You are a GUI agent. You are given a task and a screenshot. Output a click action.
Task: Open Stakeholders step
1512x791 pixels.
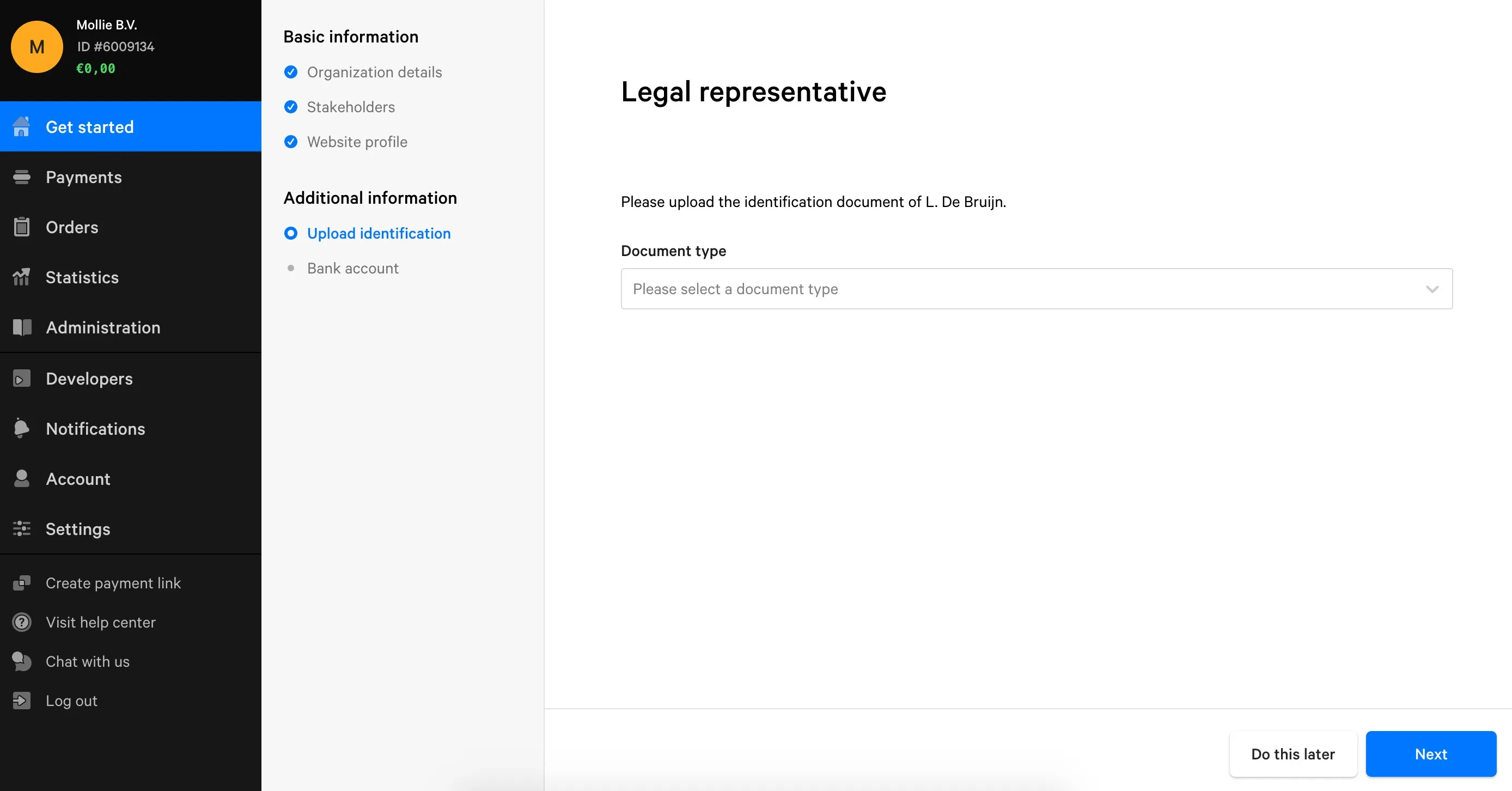tap(351, 107)
